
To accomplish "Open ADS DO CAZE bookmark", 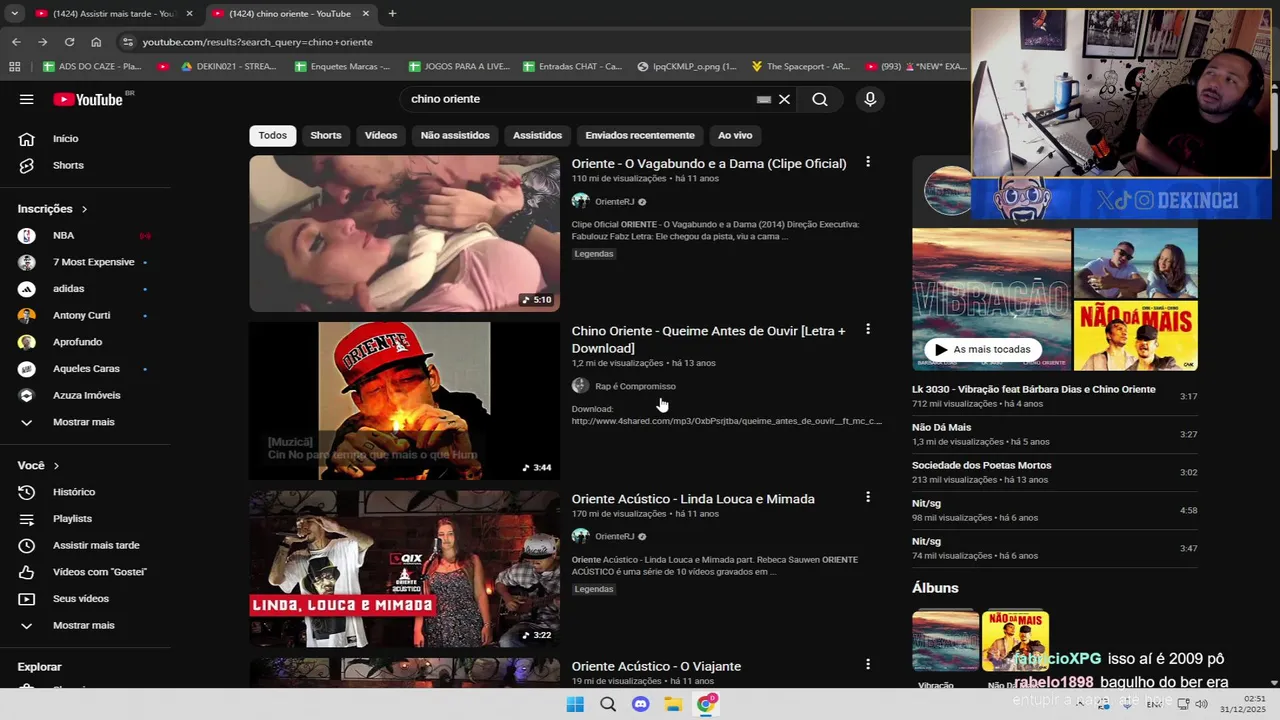I will coord(92,66).
